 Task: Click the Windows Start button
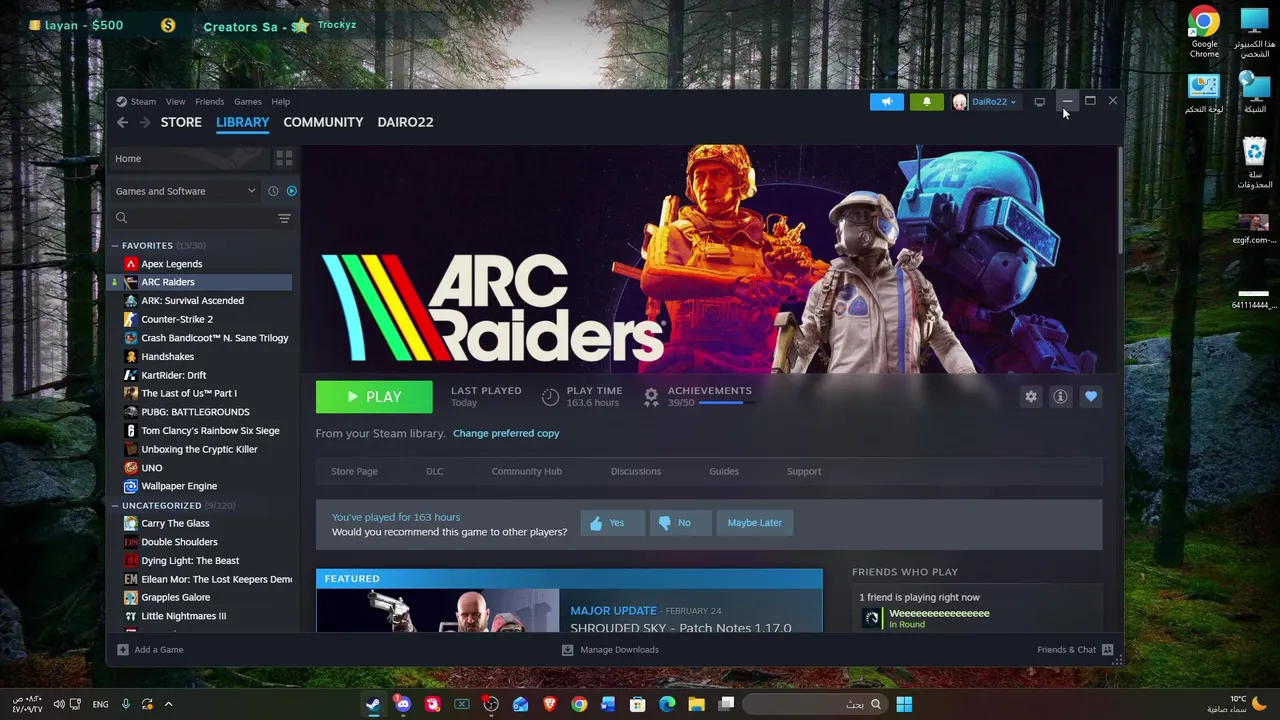pos(903,705)
